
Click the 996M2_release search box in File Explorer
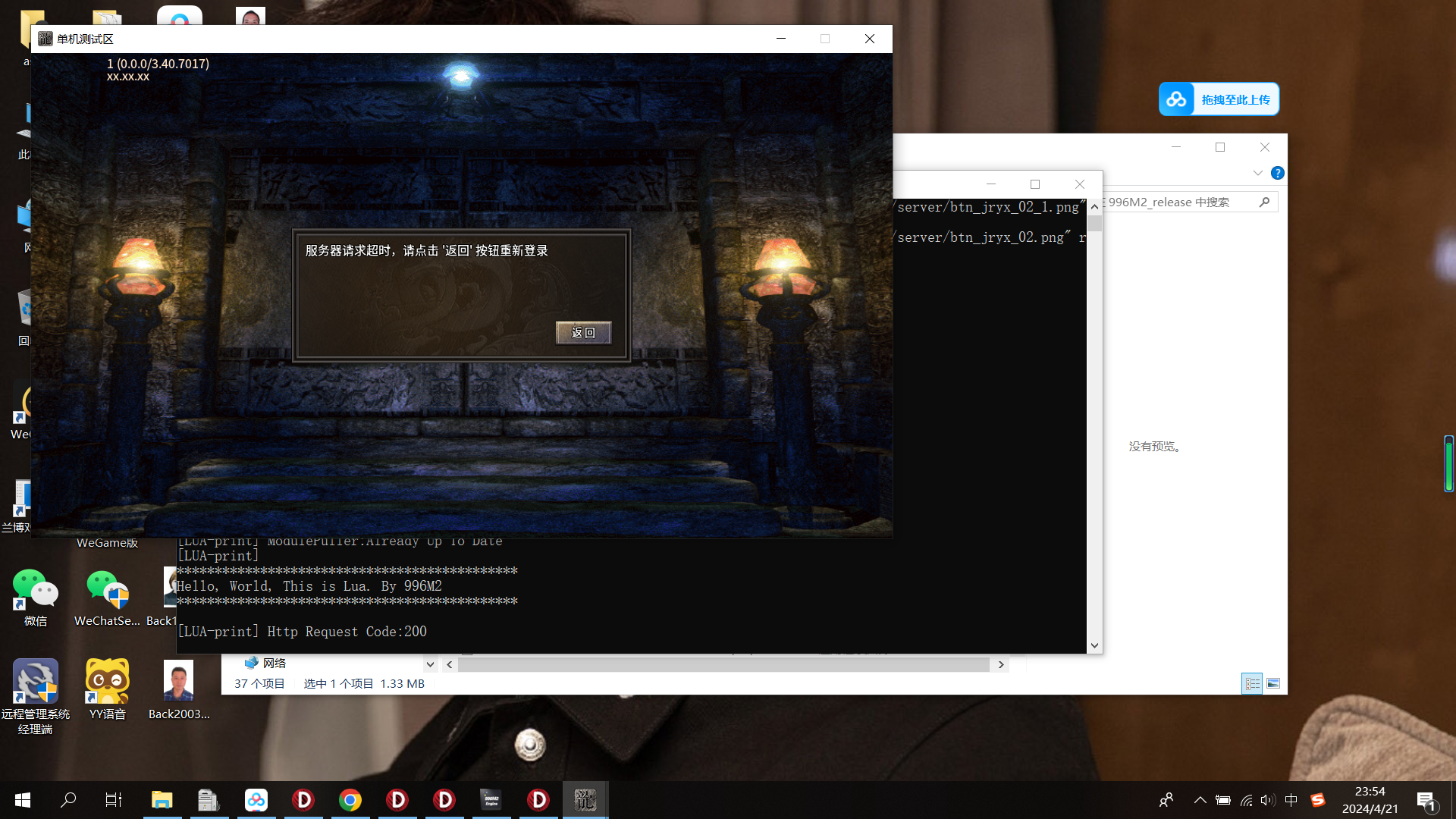[x=1189, y=202]
